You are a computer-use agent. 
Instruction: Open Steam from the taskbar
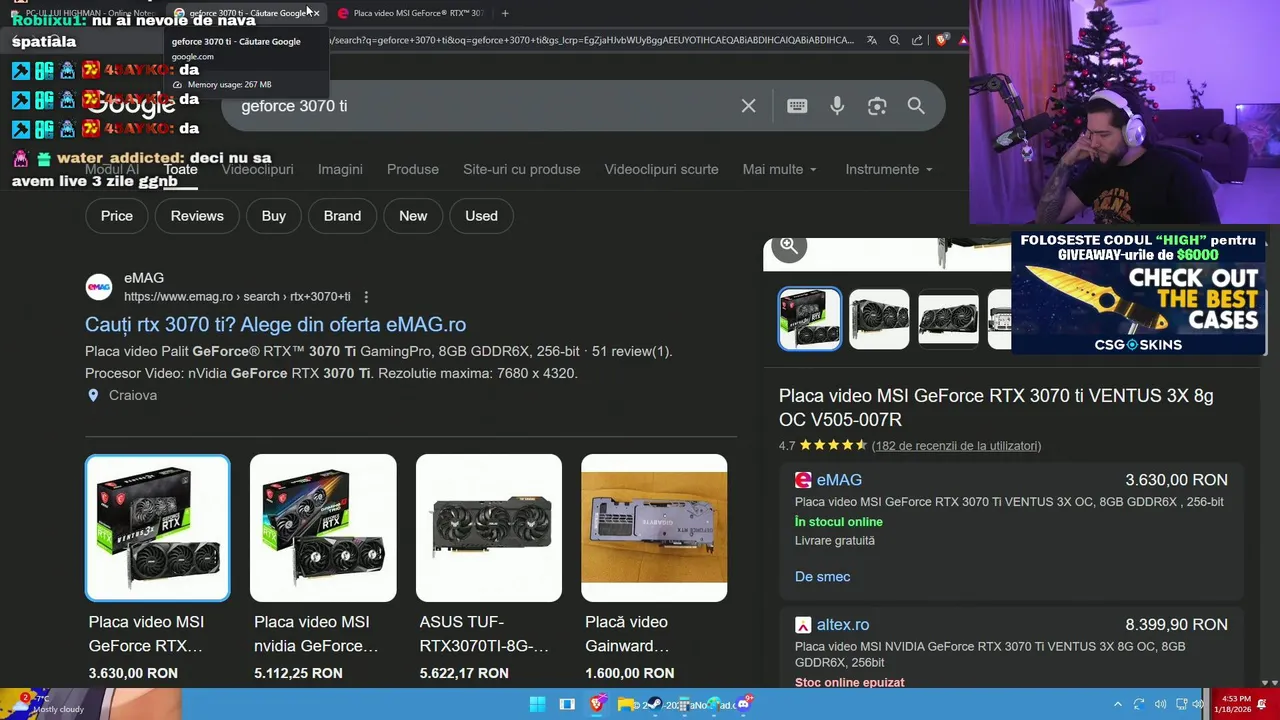coord(654,704)
